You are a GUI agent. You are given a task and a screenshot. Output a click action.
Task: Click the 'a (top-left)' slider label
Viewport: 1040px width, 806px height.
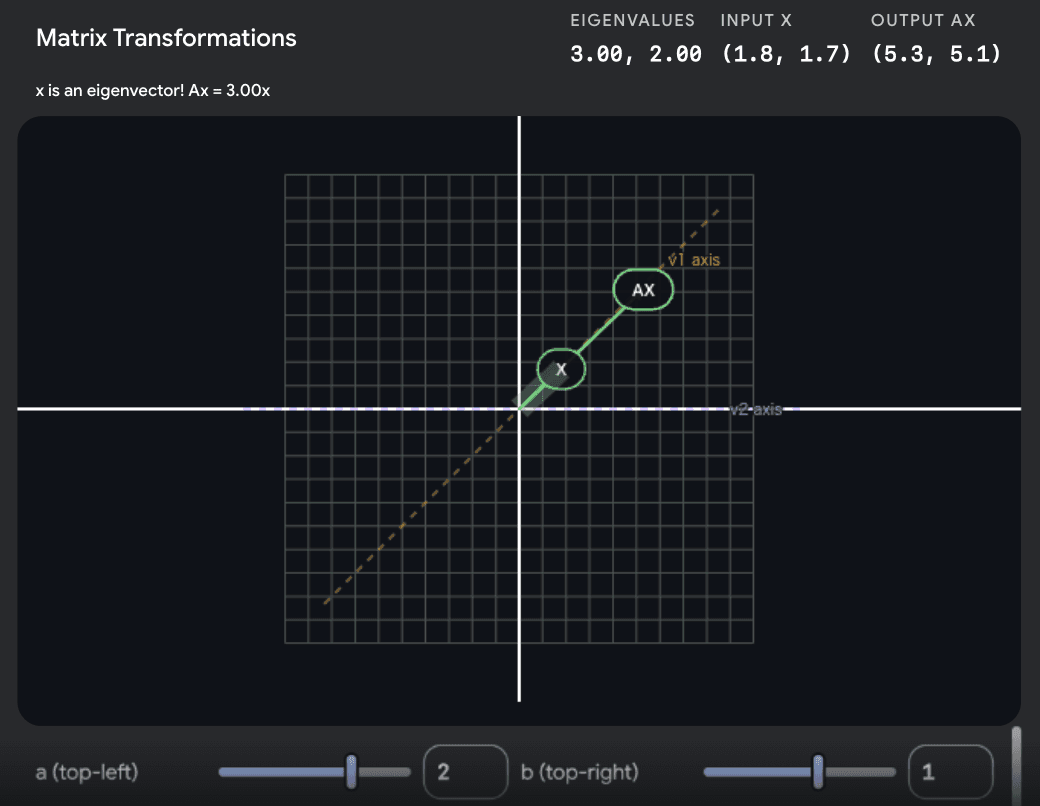87,772
